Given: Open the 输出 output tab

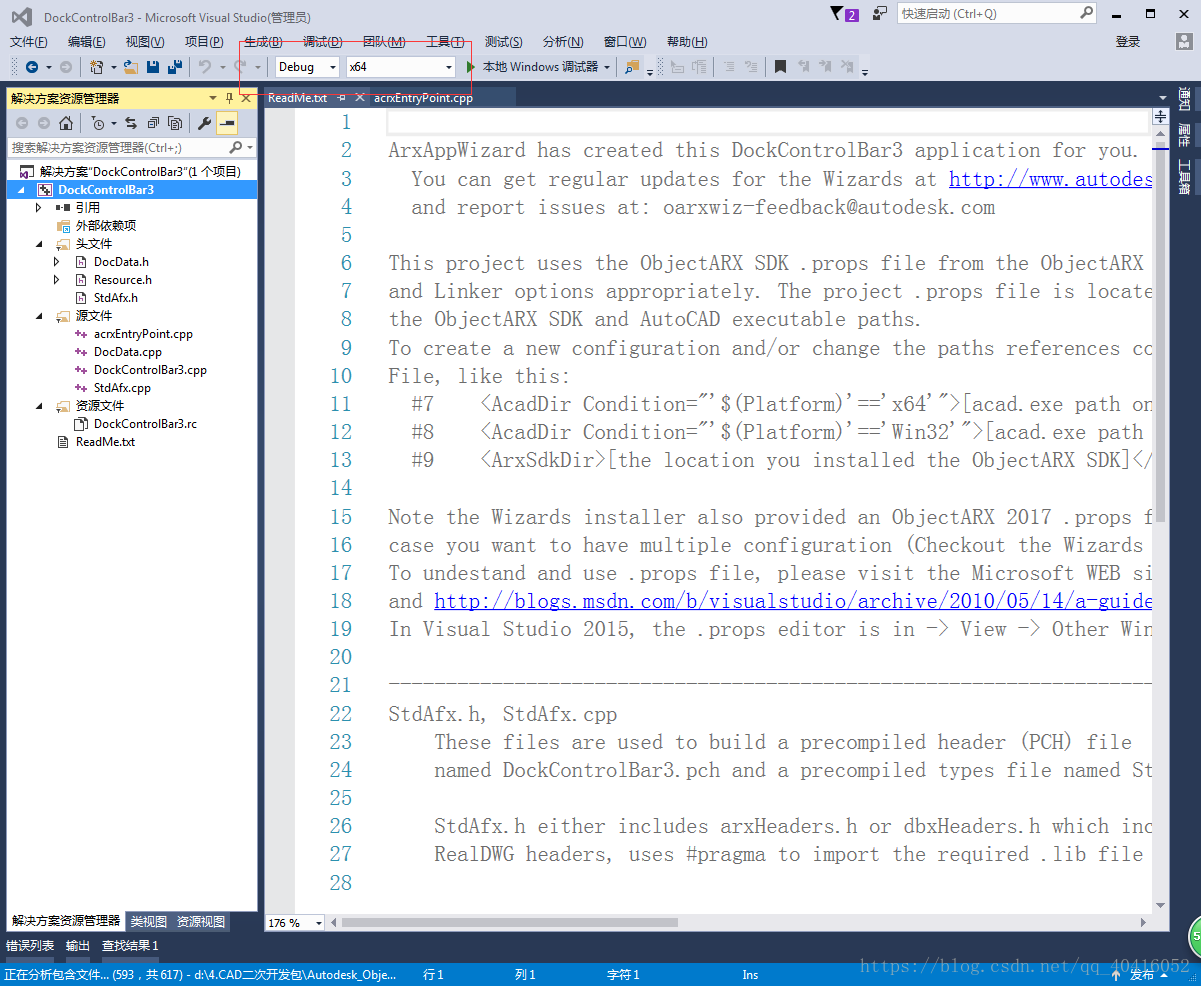Looking at the screenshot, I should click(78, 945).
